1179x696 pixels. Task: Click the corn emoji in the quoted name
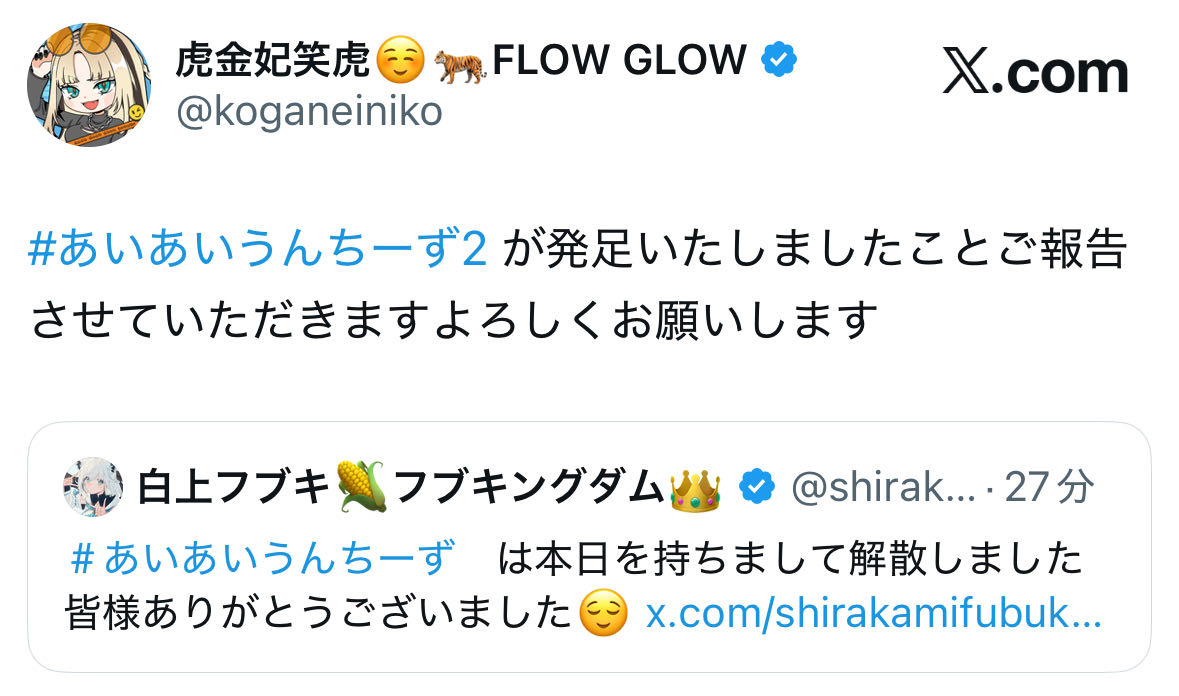362,488
